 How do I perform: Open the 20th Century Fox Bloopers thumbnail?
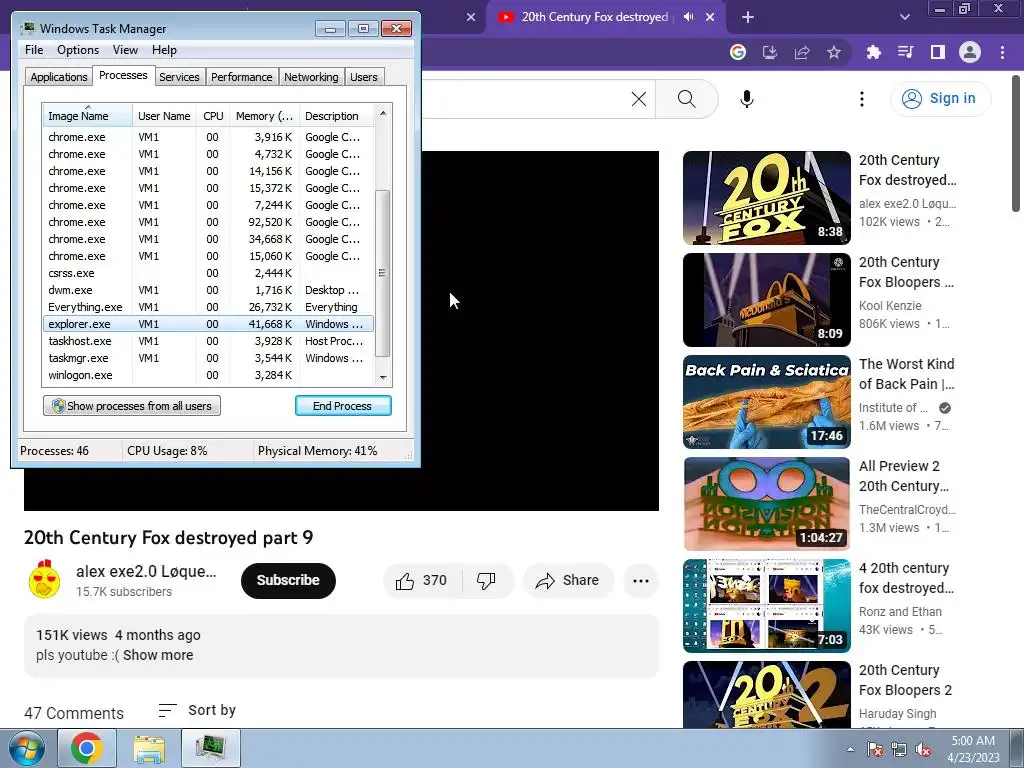[x=767, y=300]
